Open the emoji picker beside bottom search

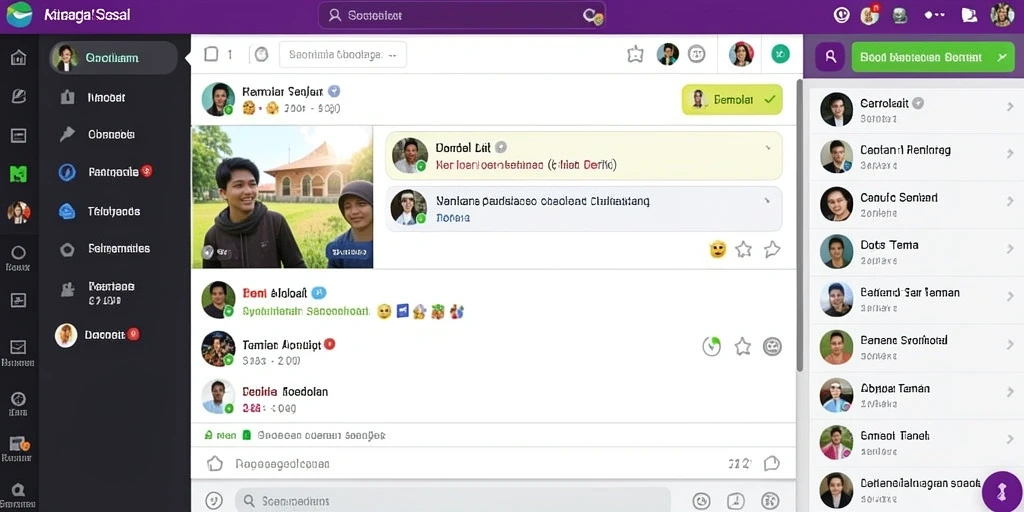click(214, 501)
